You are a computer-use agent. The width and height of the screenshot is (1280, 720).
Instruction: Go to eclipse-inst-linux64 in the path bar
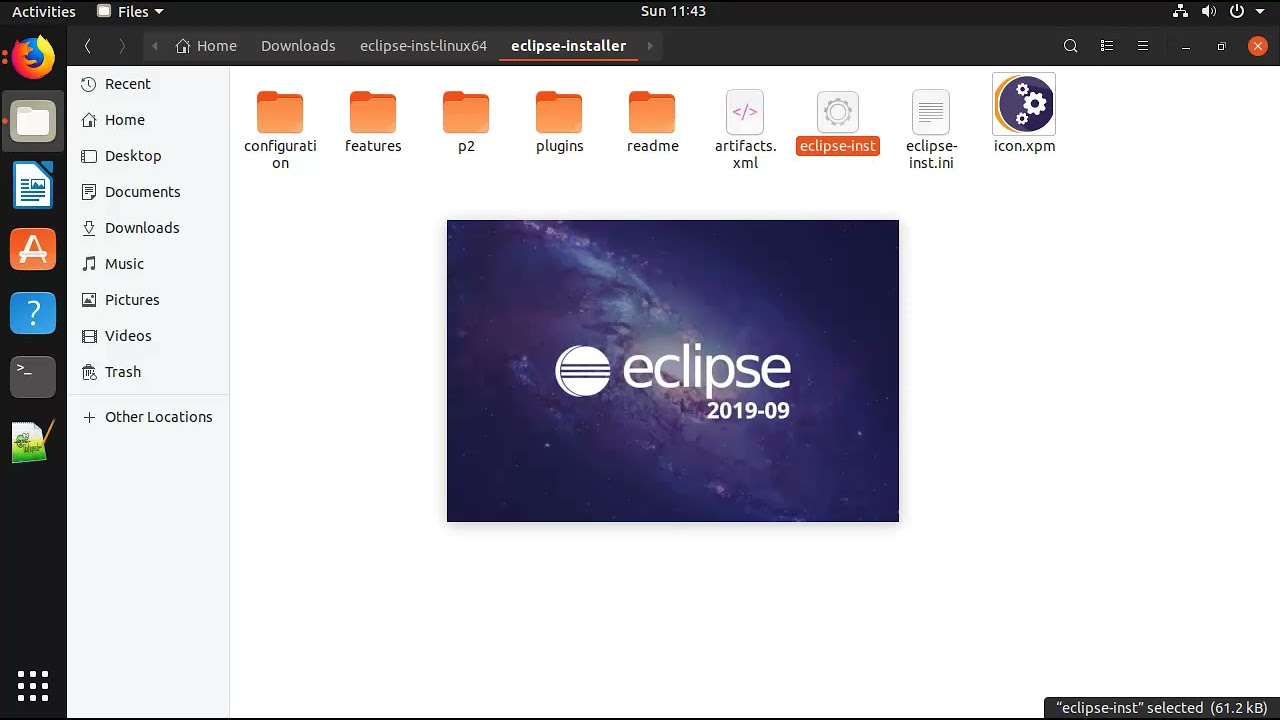coord(423,46)
